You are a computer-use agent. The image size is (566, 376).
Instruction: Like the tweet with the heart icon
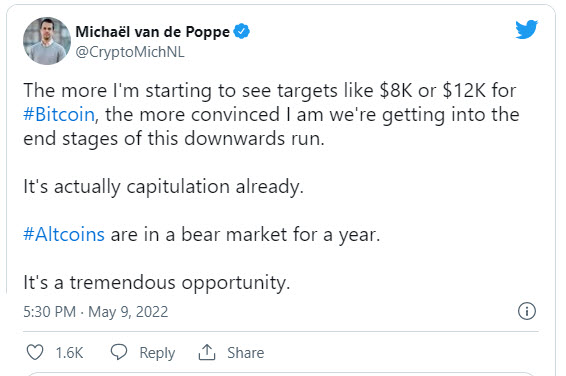(x=35, y=352)
